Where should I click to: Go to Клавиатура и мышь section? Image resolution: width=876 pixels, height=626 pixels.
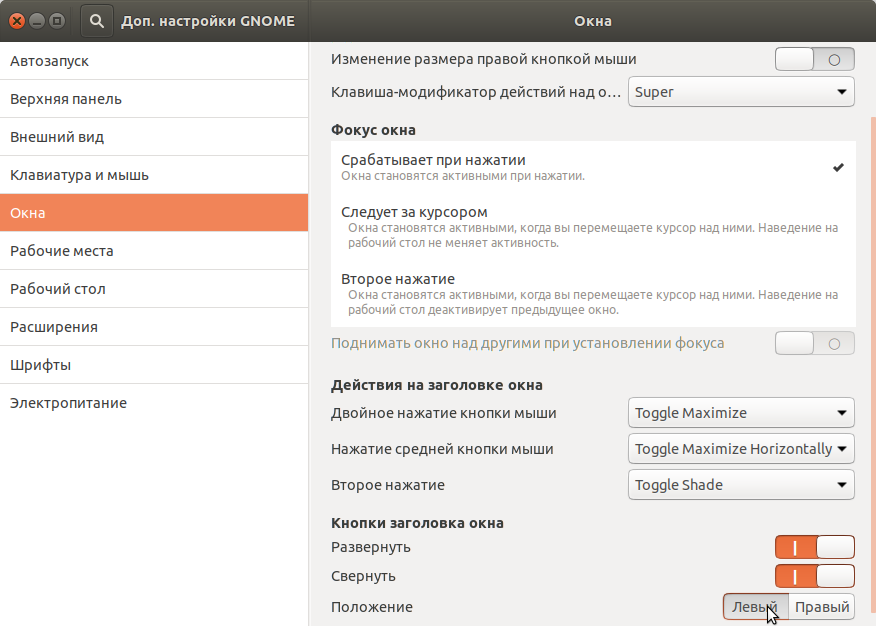pos(154,175)
